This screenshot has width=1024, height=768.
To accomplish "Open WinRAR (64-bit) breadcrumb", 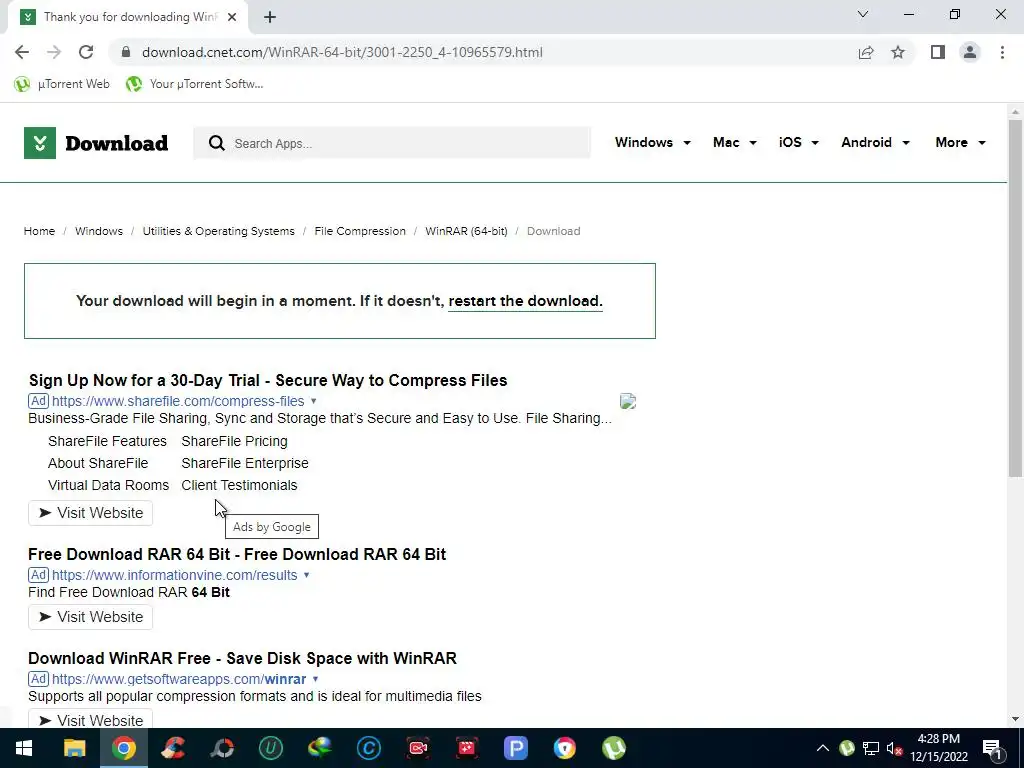I will (x=466, y=231).
